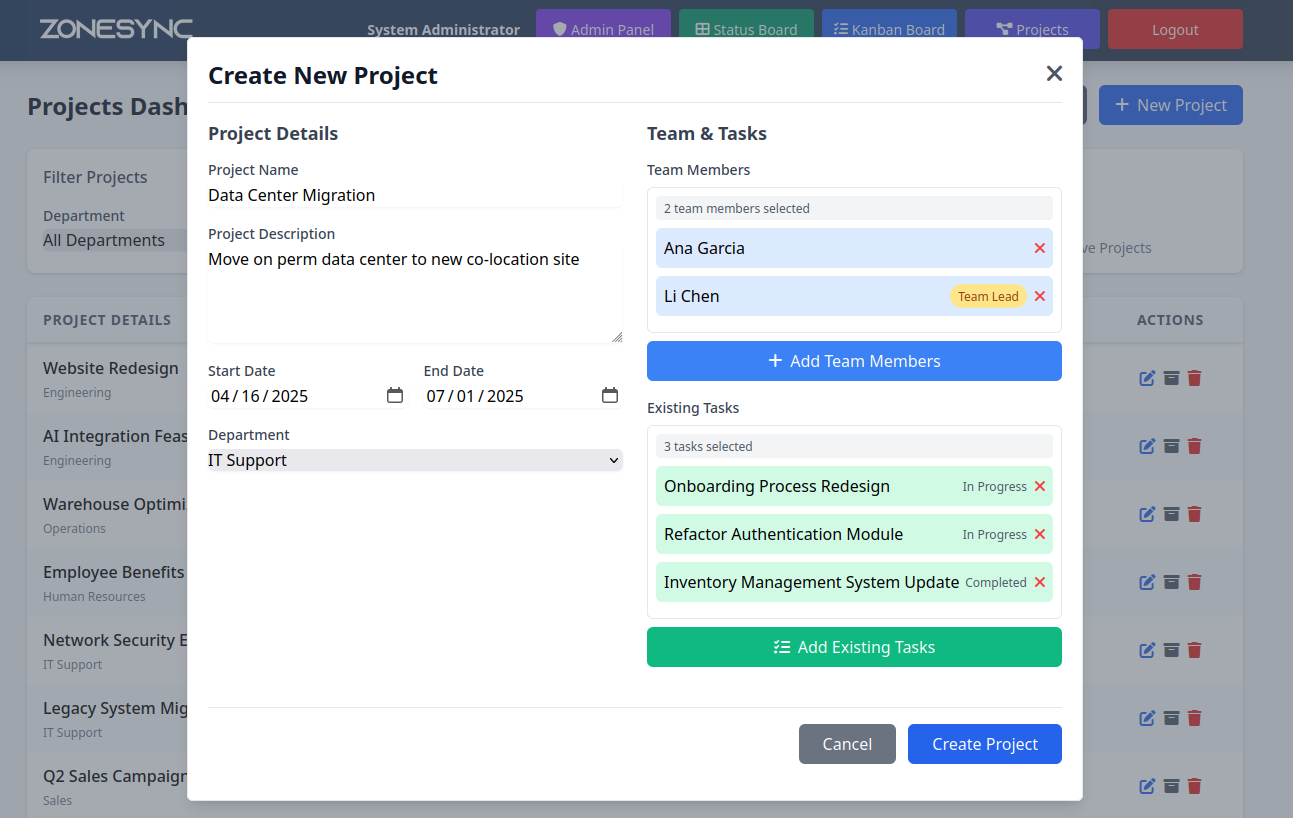Image resolution: width=1293 pixels, height=818 pixels.
Task: Delete icon in Warehouse Optimization row
Action: [1194, 514]
